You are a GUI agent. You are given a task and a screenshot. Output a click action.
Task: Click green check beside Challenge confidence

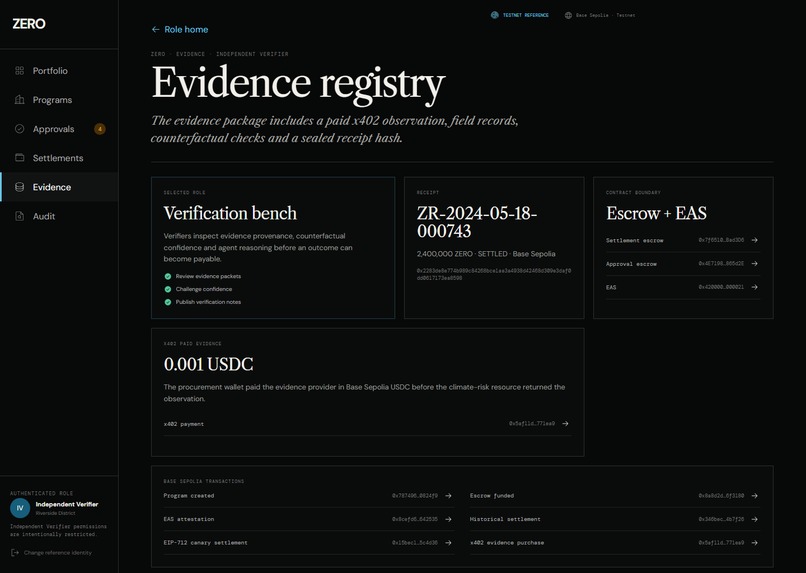click(168, 289)
